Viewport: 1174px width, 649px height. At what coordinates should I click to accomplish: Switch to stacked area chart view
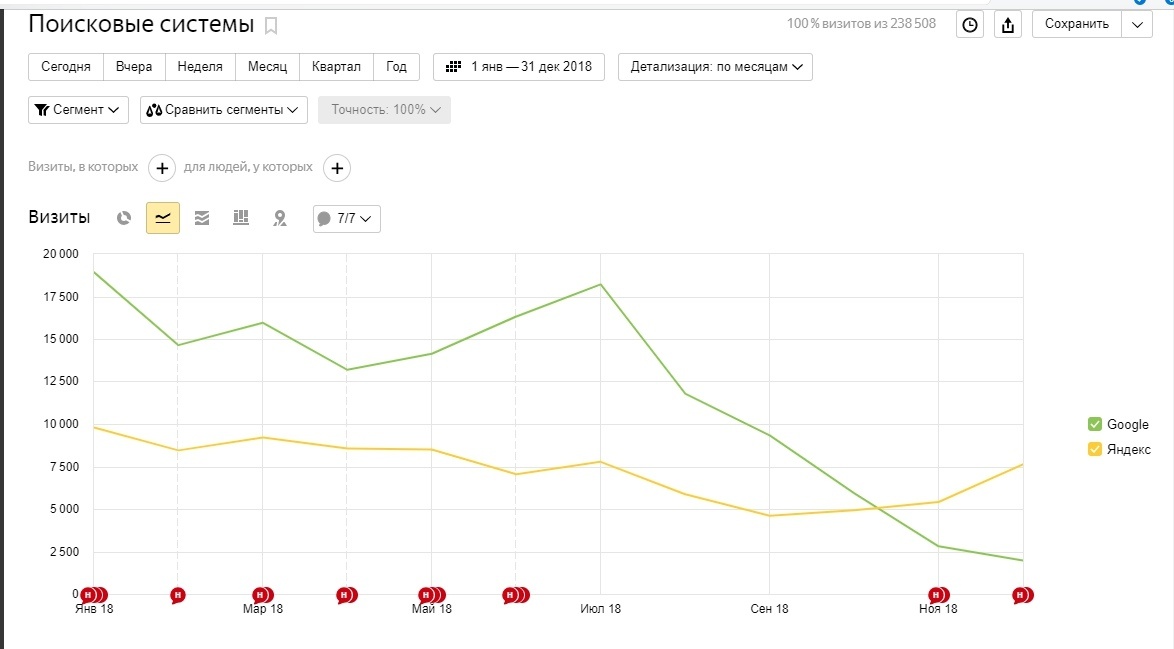point(202,218)
